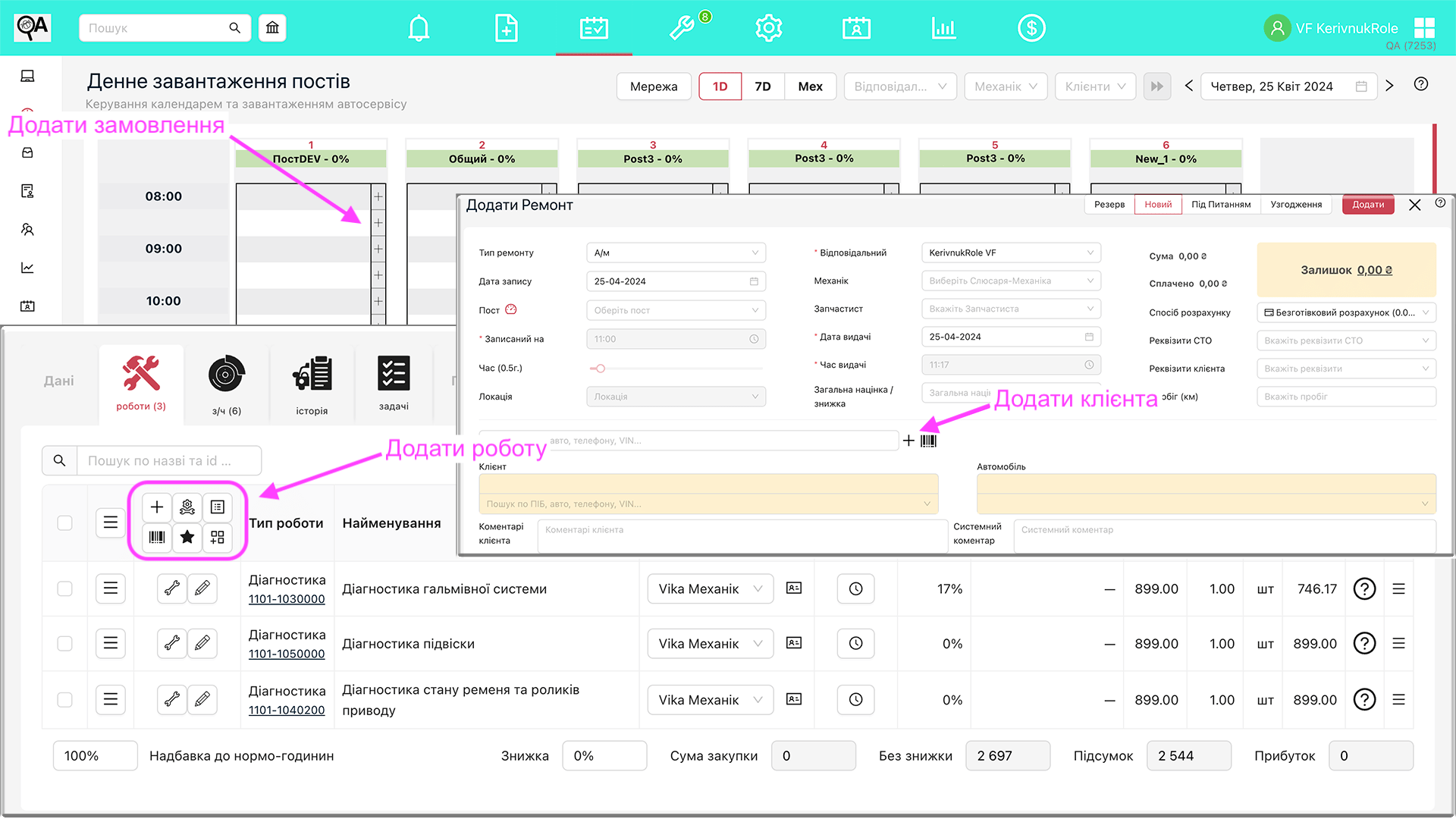Click the red Додати button
This screenshot has height=819, width=1456.
(x=1368, y=205)
